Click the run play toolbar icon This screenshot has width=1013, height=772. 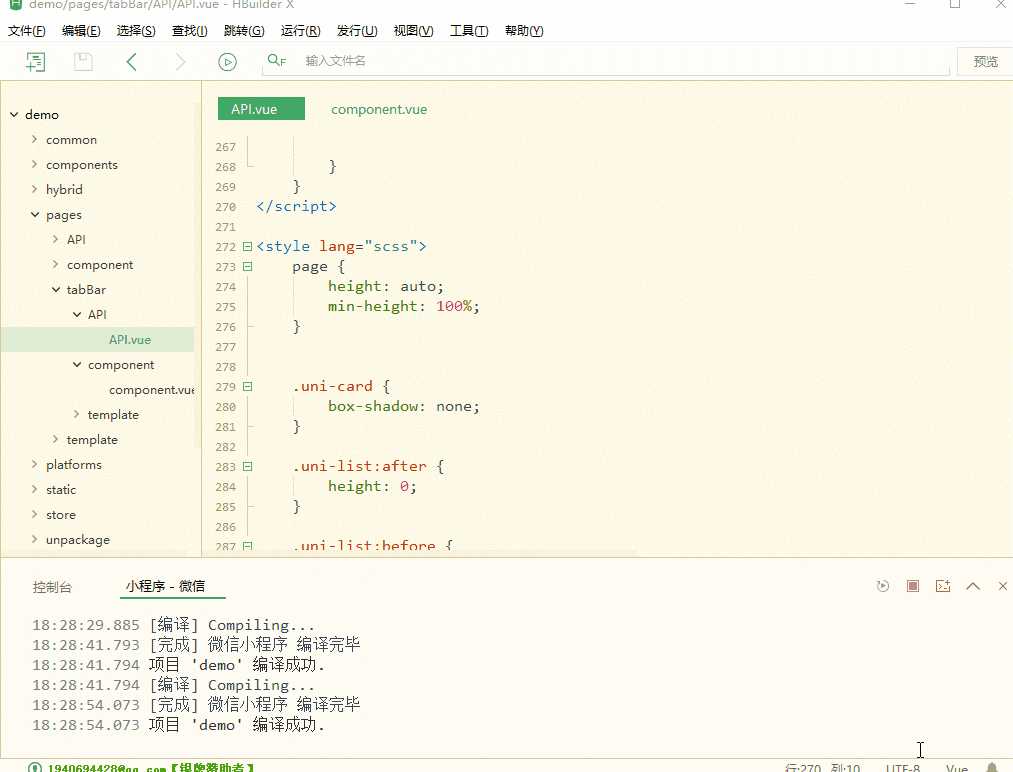point(227,62)
